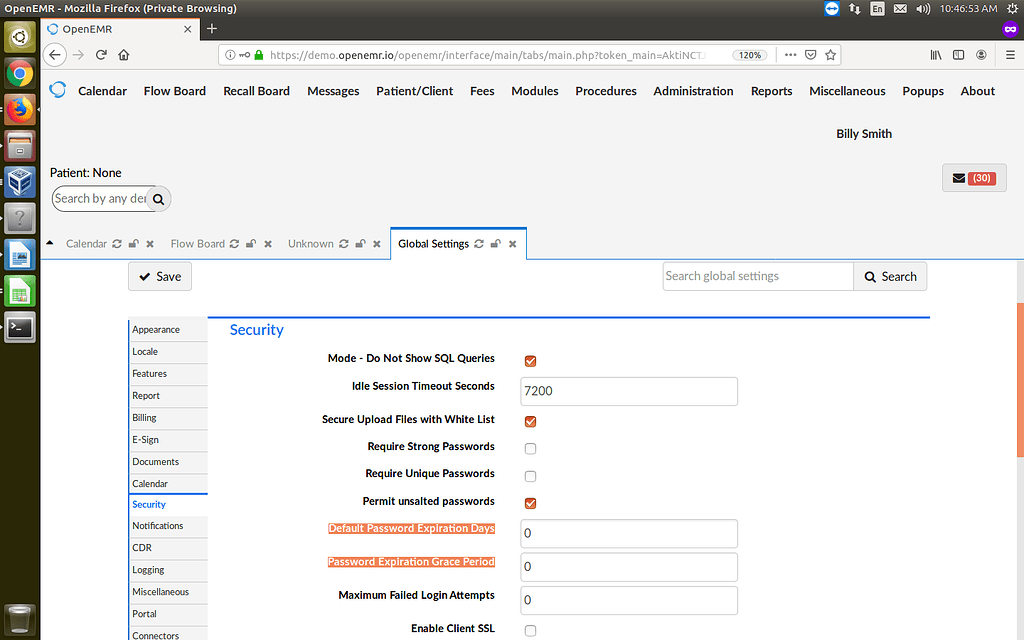Enable Client SSL
This screenshot has width=1024, height=640.
530,630
